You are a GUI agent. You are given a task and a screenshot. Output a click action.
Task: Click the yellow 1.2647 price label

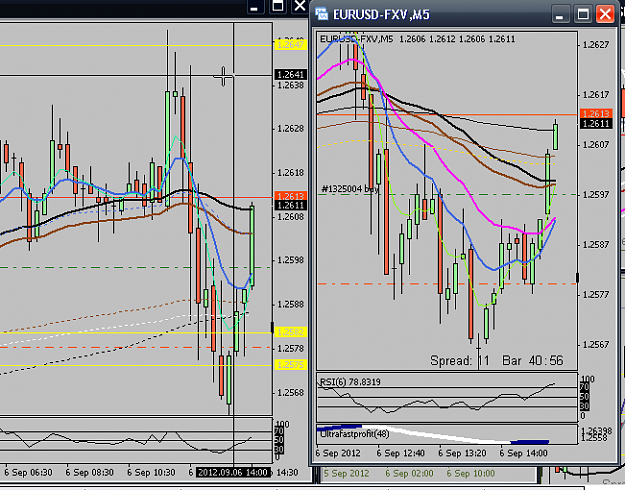[291, 45]
